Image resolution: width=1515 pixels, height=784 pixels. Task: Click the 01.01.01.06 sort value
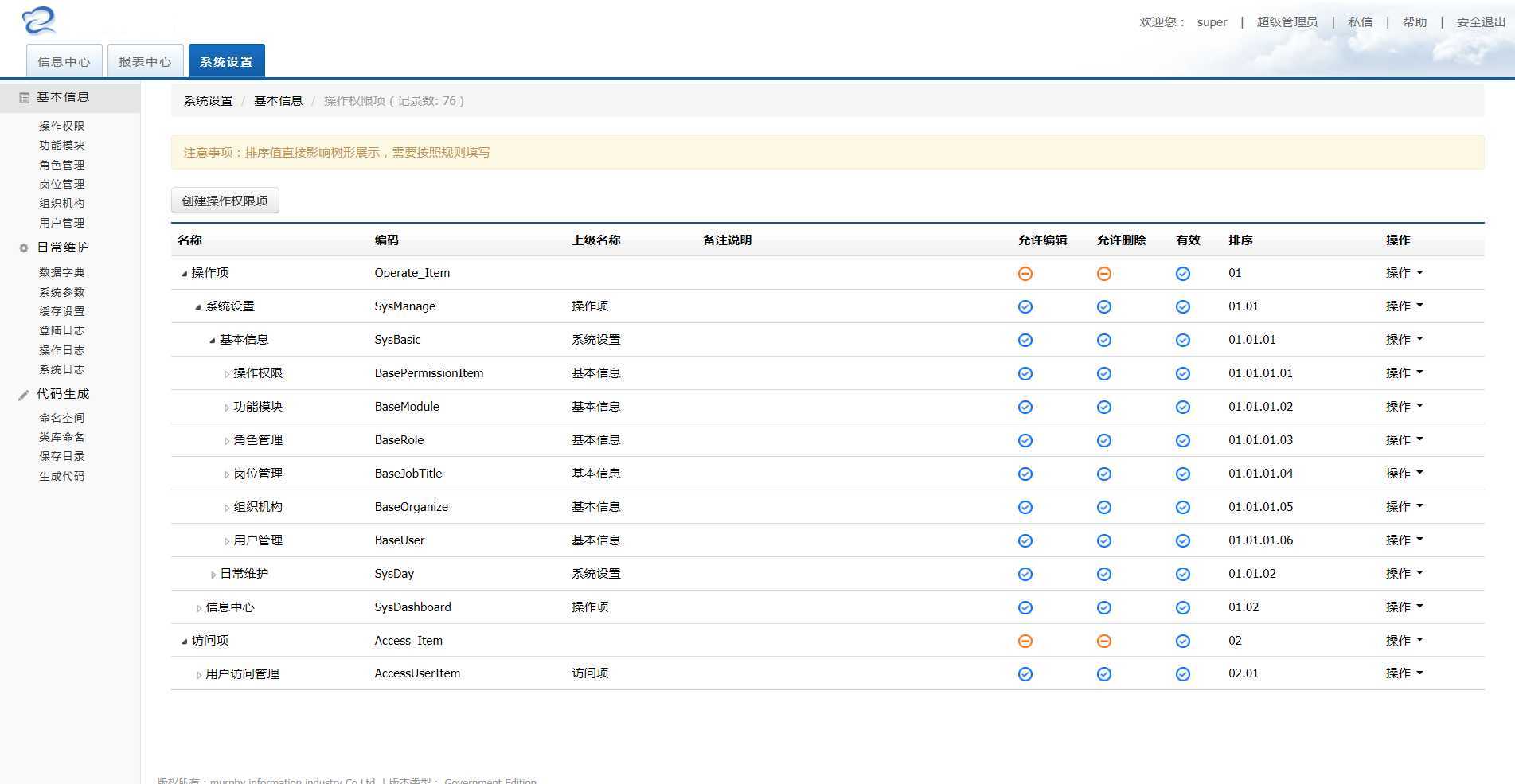point(1260,540)
